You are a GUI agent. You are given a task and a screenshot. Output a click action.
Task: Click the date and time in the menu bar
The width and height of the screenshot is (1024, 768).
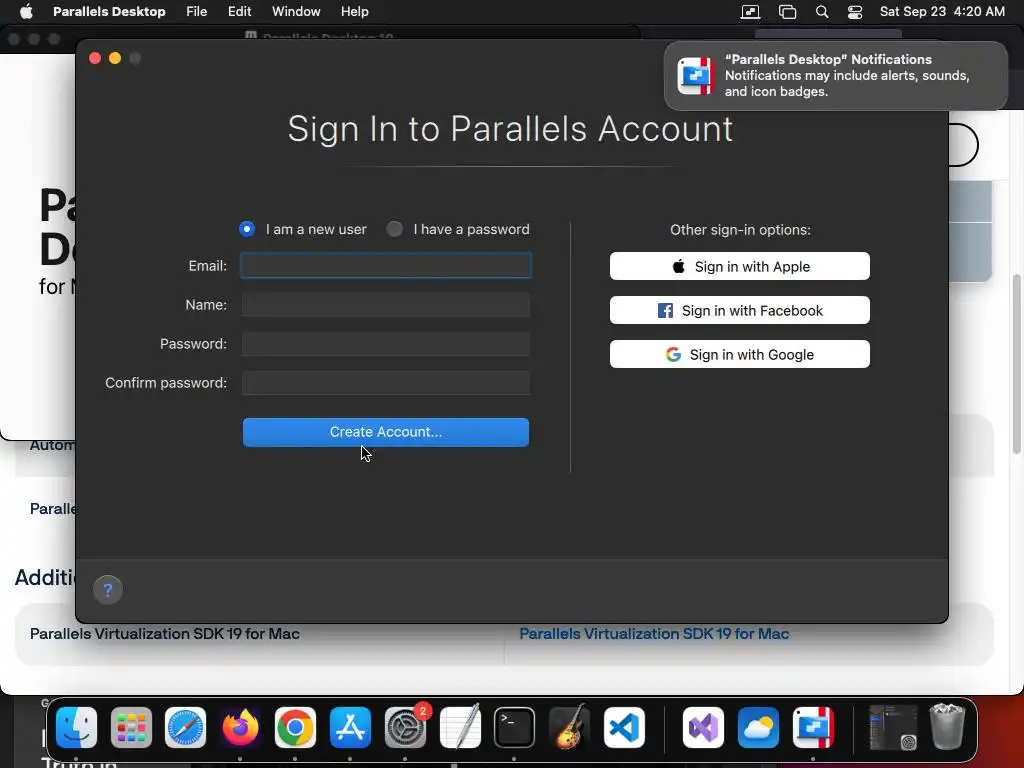pos(942,12)
